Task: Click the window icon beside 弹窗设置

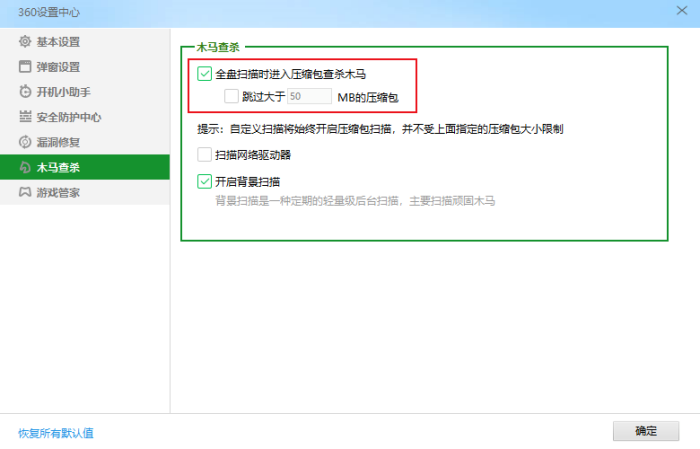Action: (25, 67)
